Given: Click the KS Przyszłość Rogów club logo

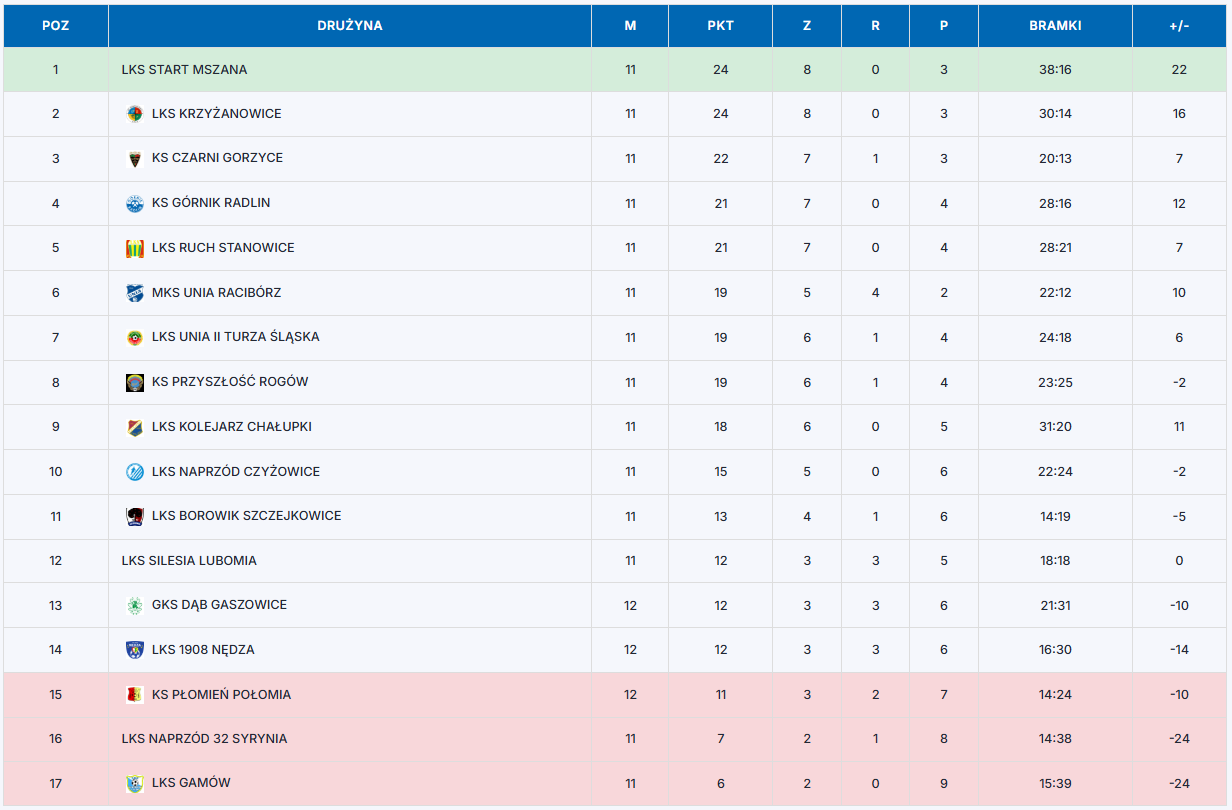Looking at the screenshot, I should [x=134, y=382].
